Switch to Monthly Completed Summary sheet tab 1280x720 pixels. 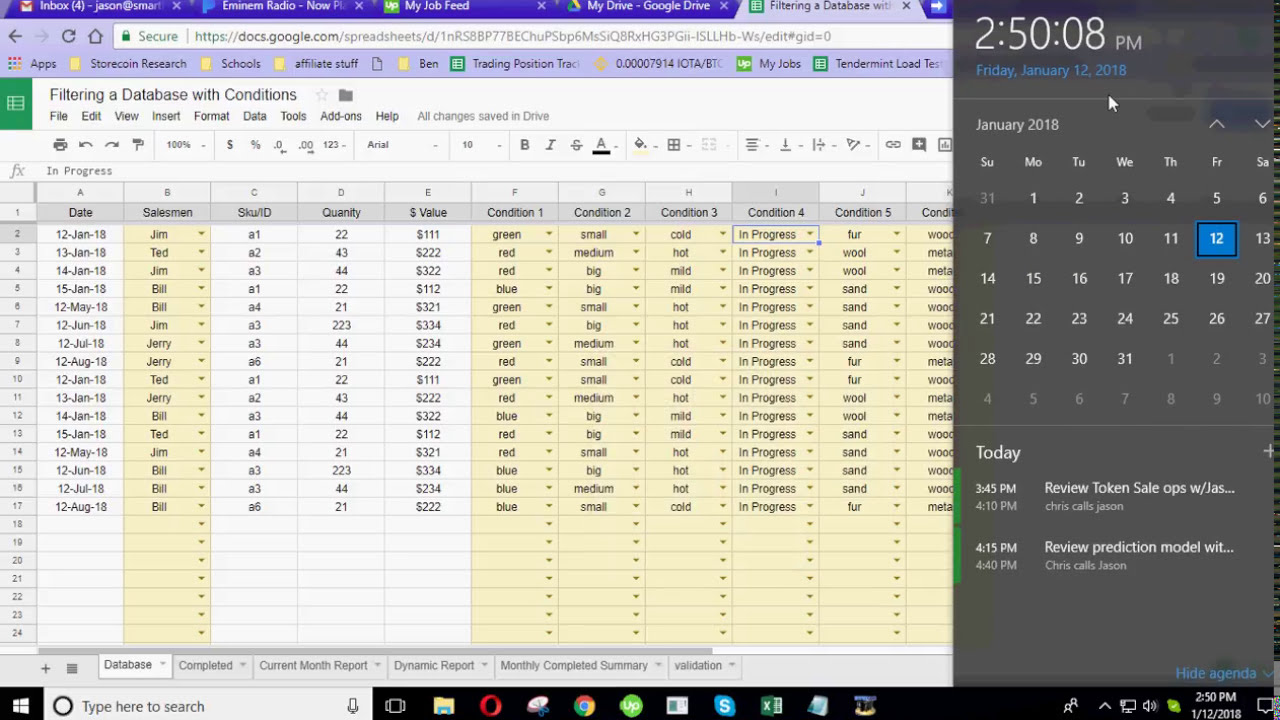coord(574,666)
